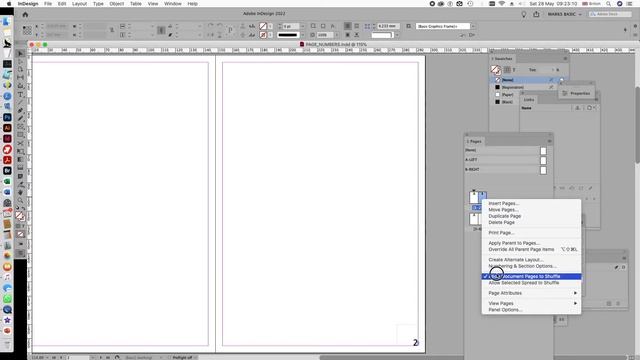Expand the View Pages submenu
Image resolution: width=640 pixels, height=360 pixels.
click(x=531, y=304)
